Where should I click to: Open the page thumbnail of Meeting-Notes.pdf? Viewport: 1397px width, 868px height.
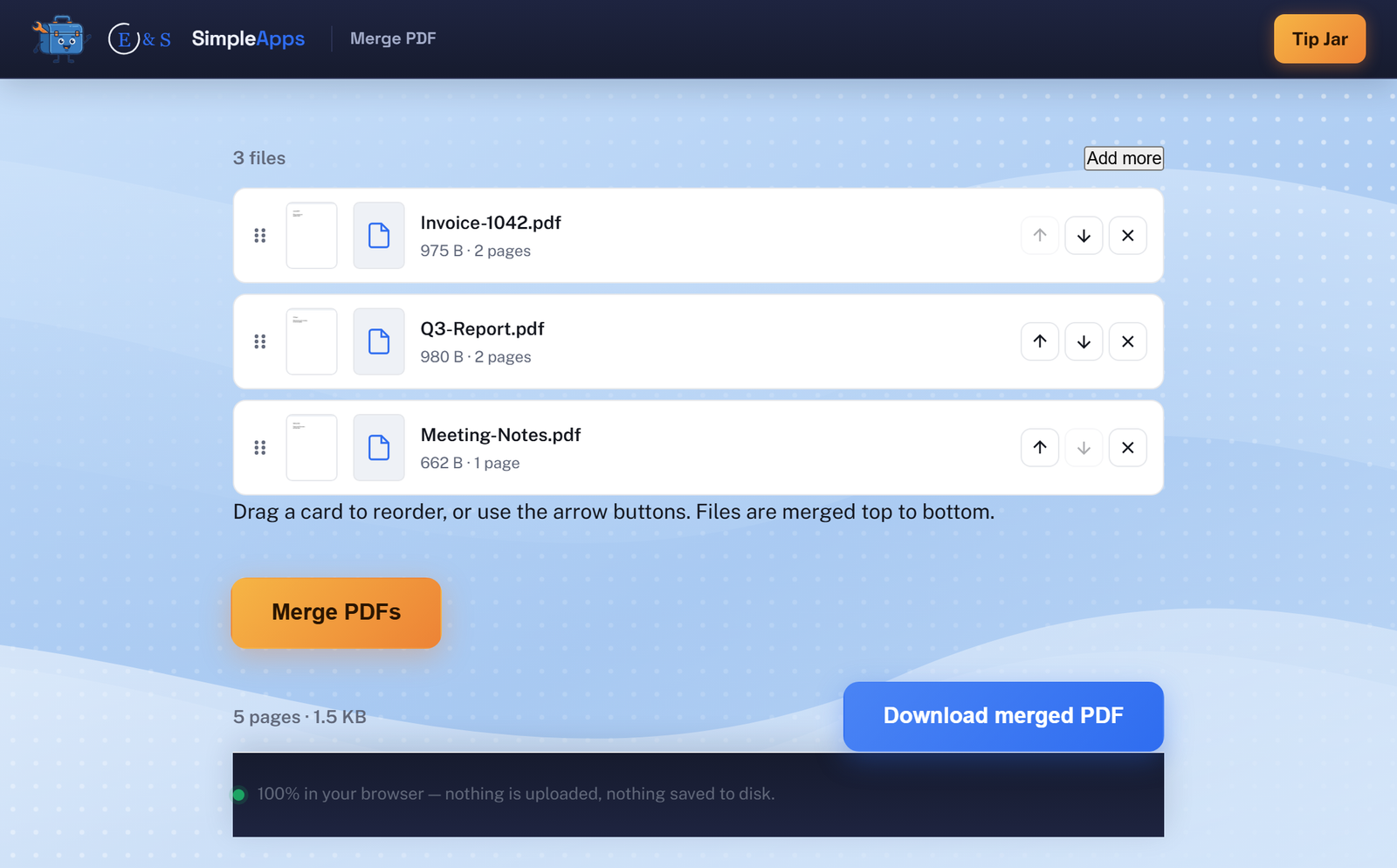312,448
